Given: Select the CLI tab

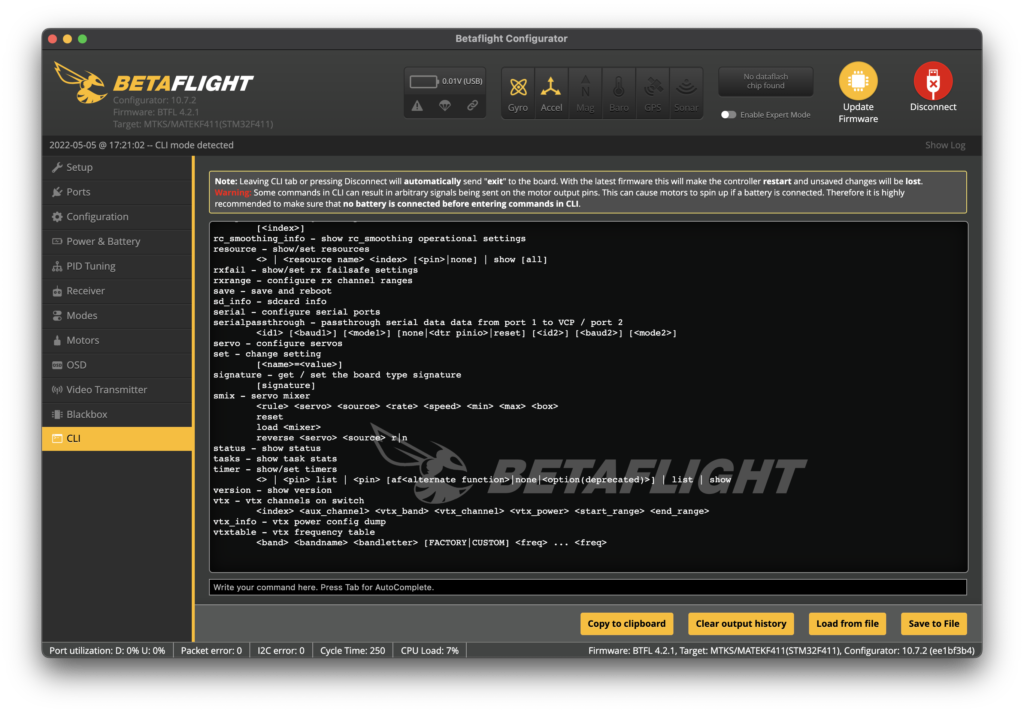Looking at the screenshot, I should 118,439.
